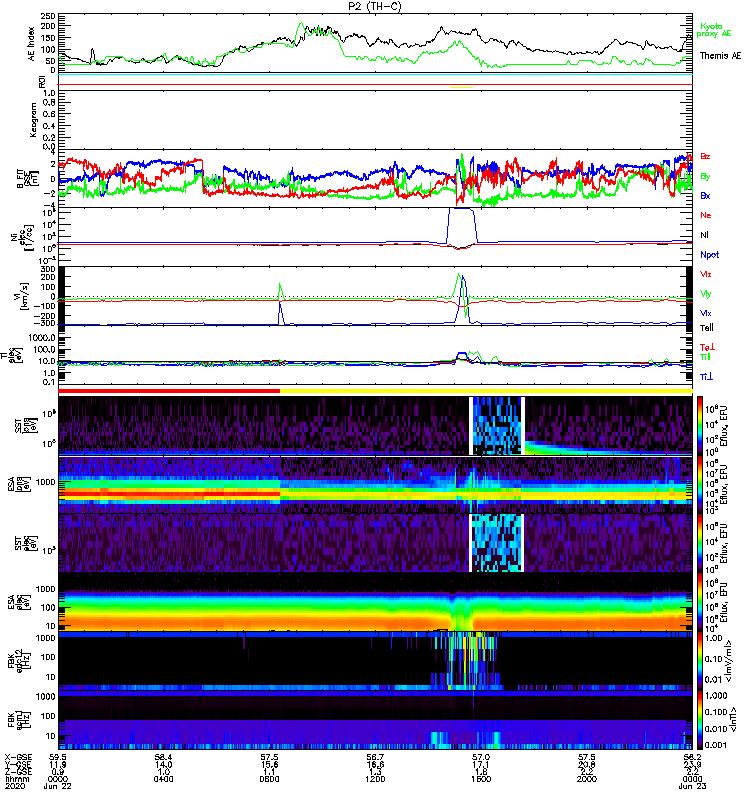Click the 250 tick on AE Index axis

[x=48, y=16]
